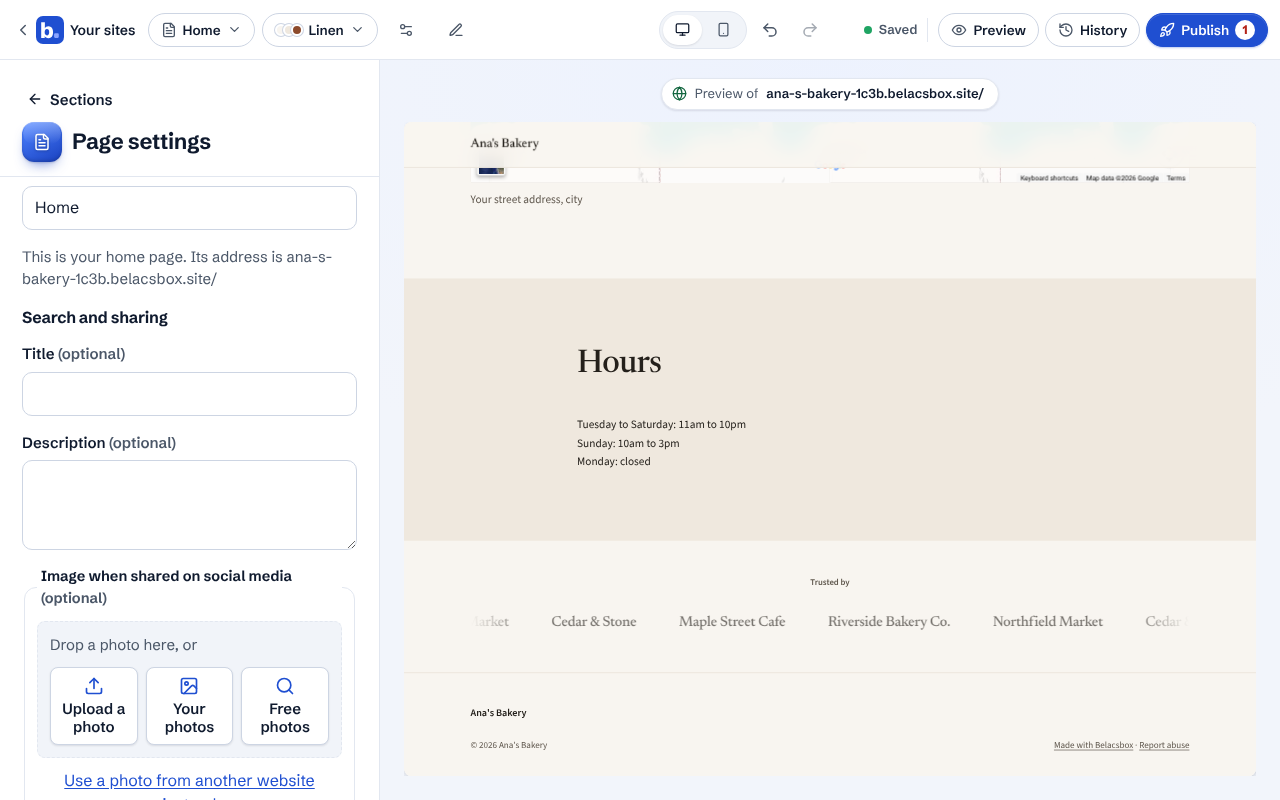The height and width of the screenshot is (800, 1280).
Task: Click the Ana's Bakery header logo in the preview
Action: tap(505, 143)
